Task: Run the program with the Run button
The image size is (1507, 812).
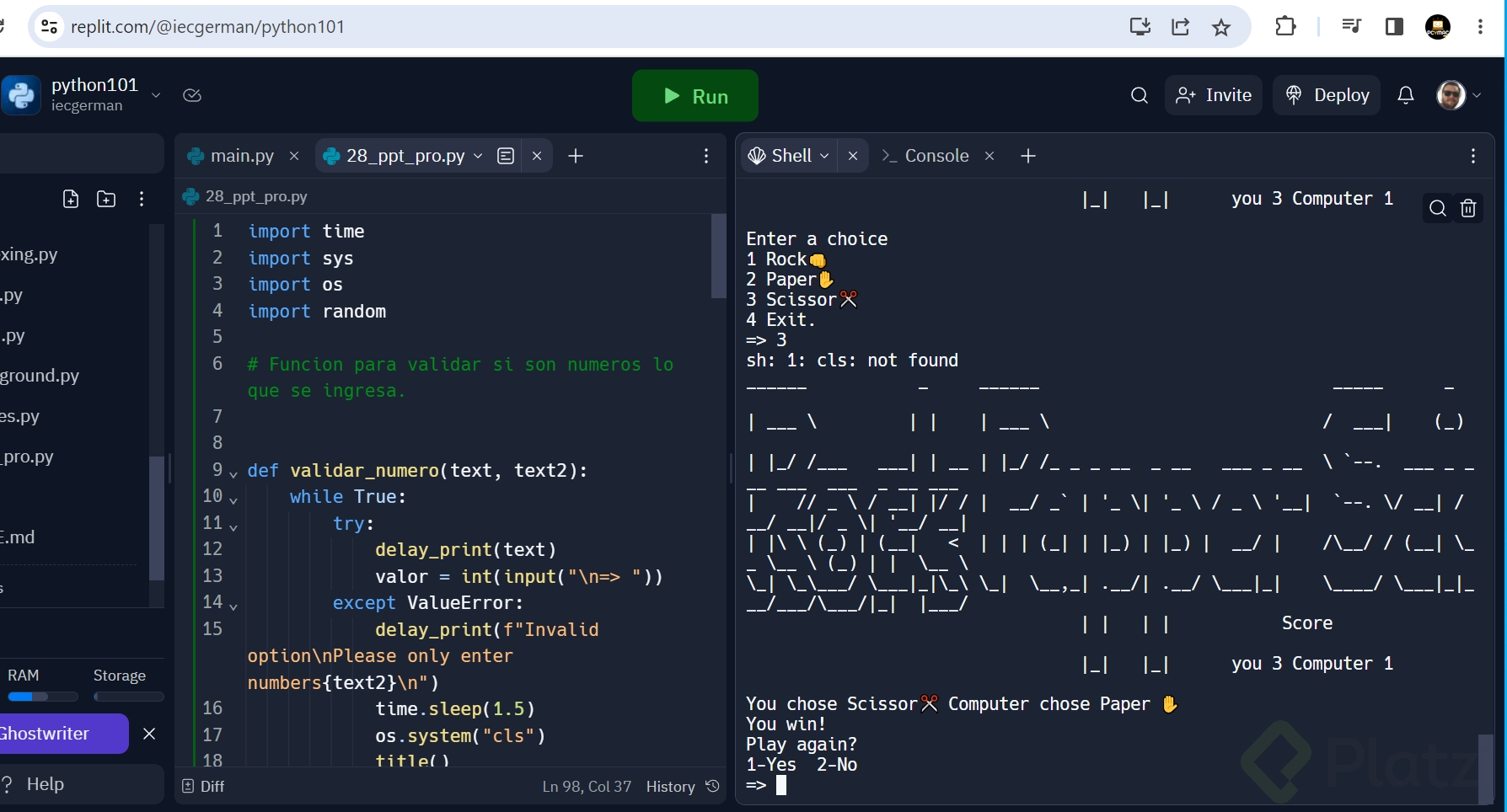Action: click(x=695, y=96)
